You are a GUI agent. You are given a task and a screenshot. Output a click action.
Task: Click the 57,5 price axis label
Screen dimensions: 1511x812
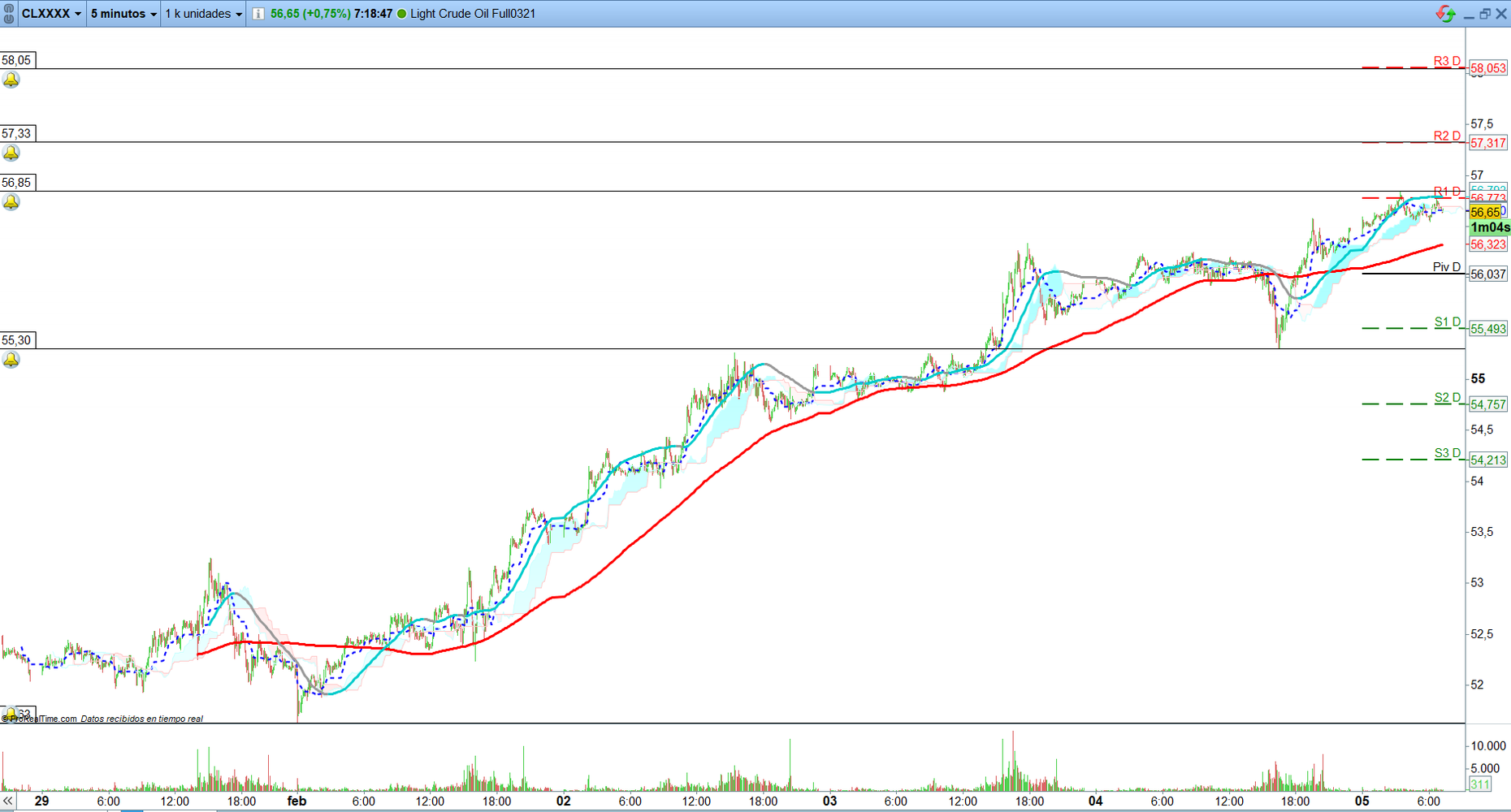pyautogui.click(x=1482, y=124)
